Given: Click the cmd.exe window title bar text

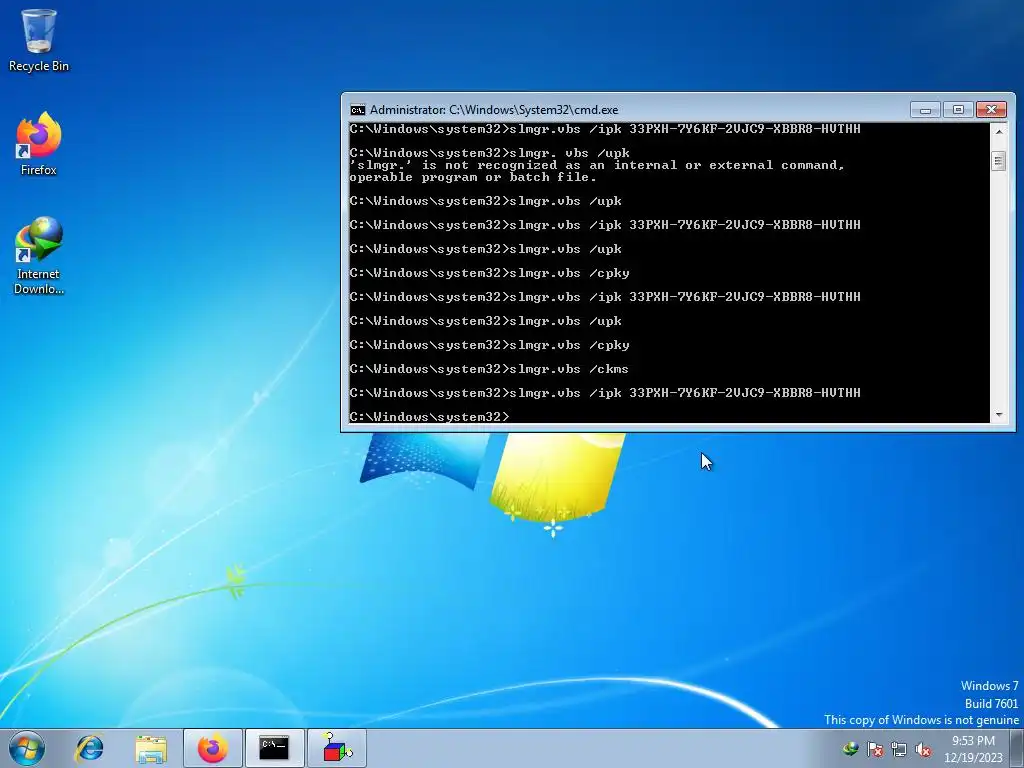Looking at the screenshot, I should click(x=494, y=110).
